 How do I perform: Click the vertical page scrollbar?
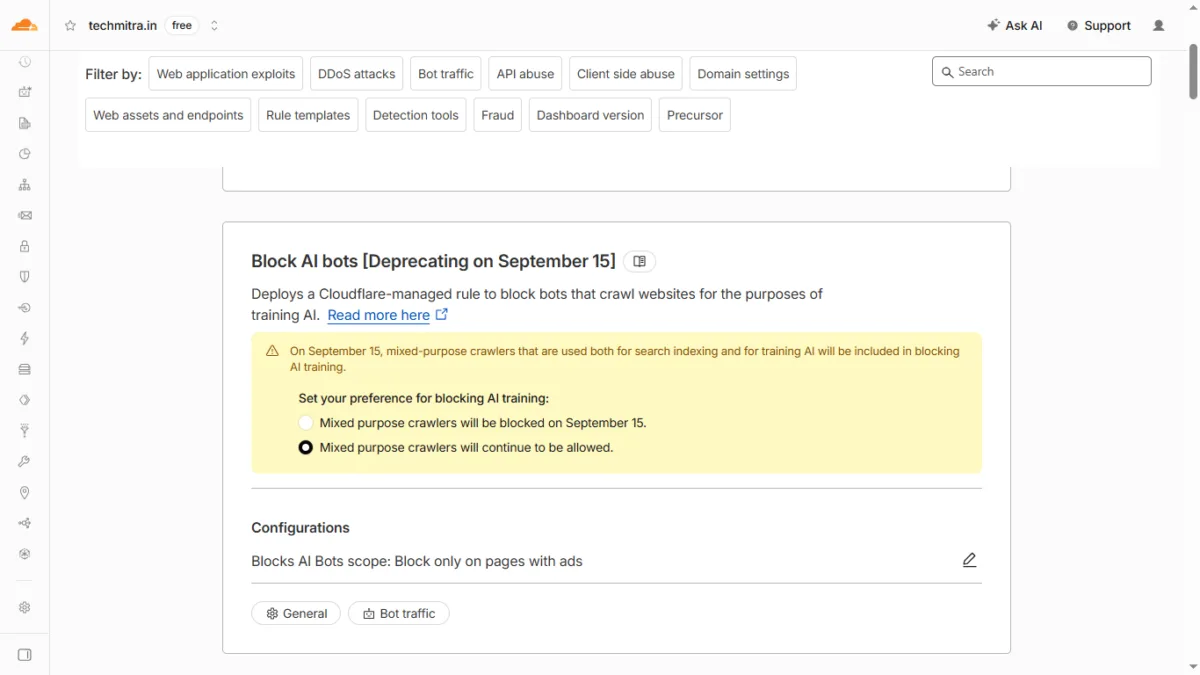(x=1193, y=71)
